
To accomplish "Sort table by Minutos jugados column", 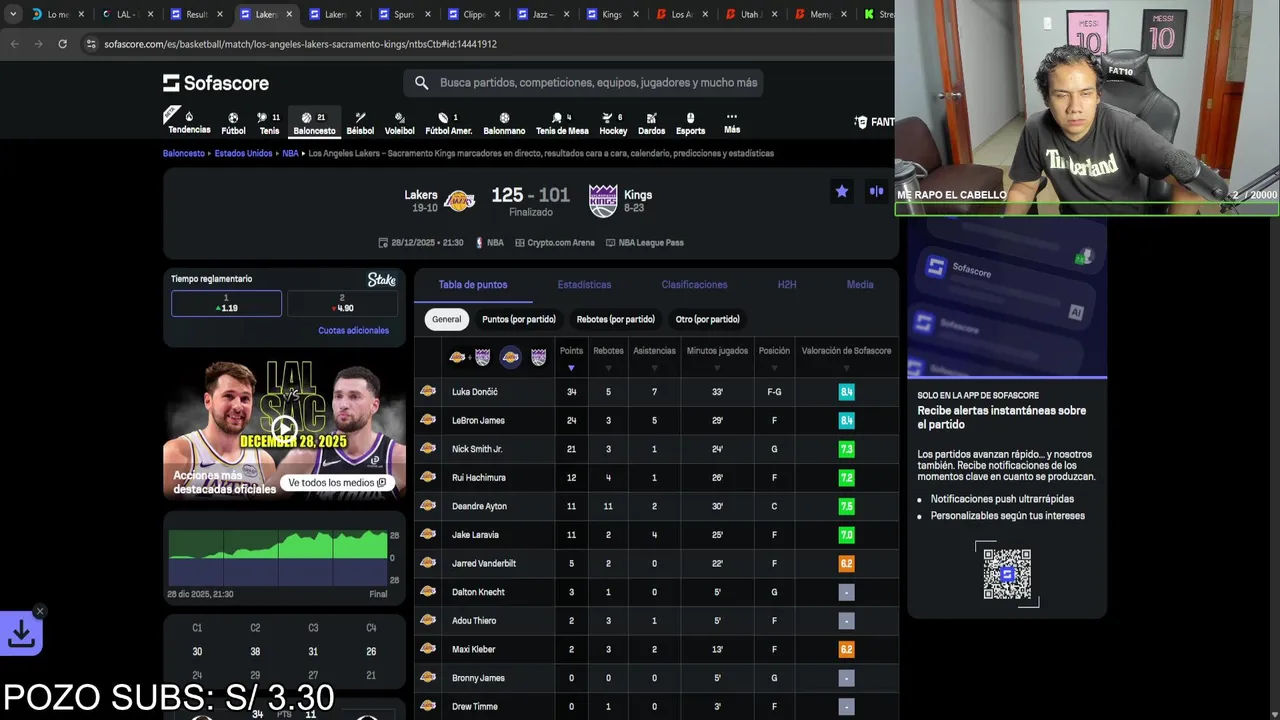I will point(717,357).
